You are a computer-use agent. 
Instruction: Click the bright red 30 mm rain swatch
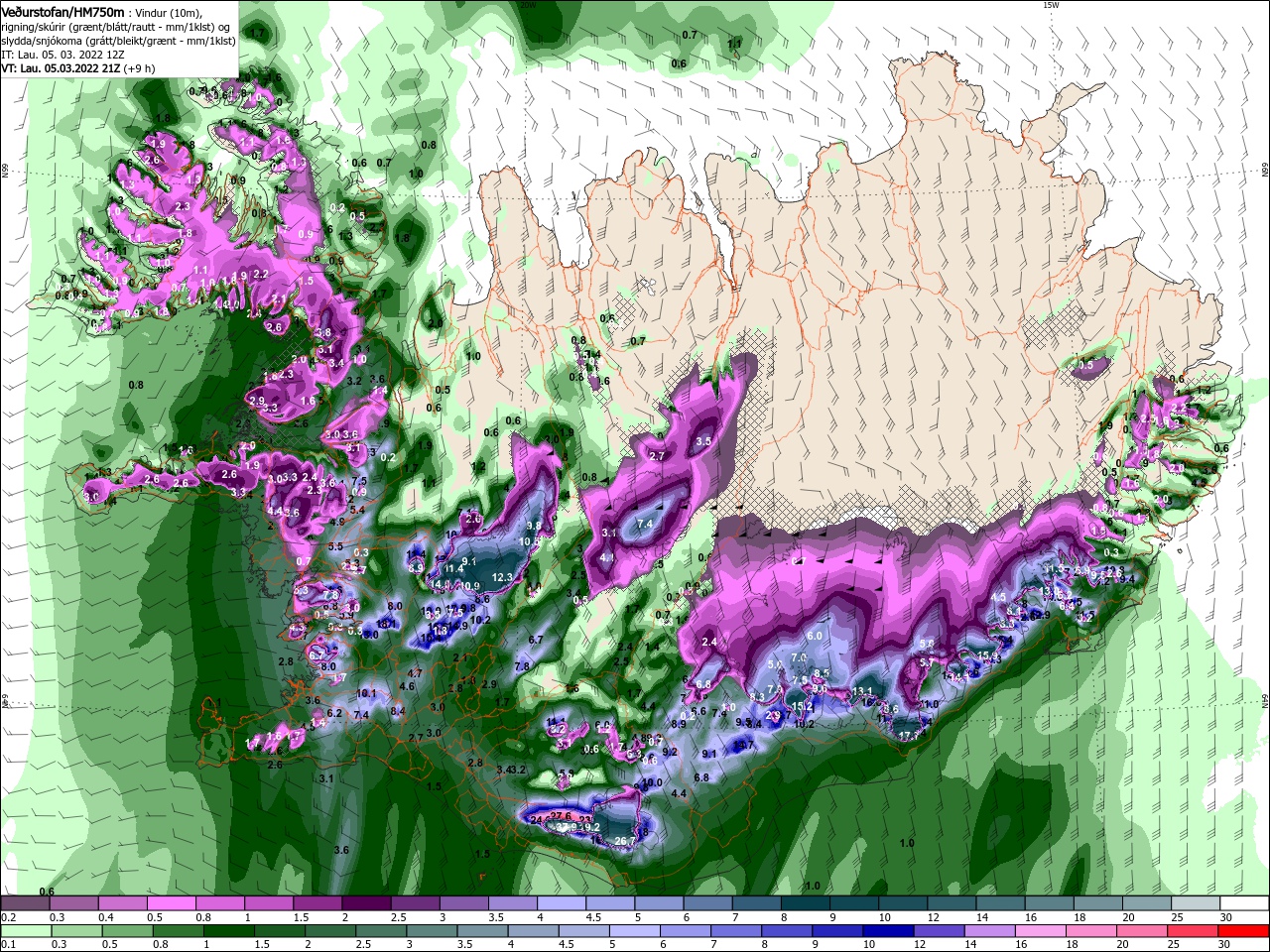click(x=1244, y=931)
